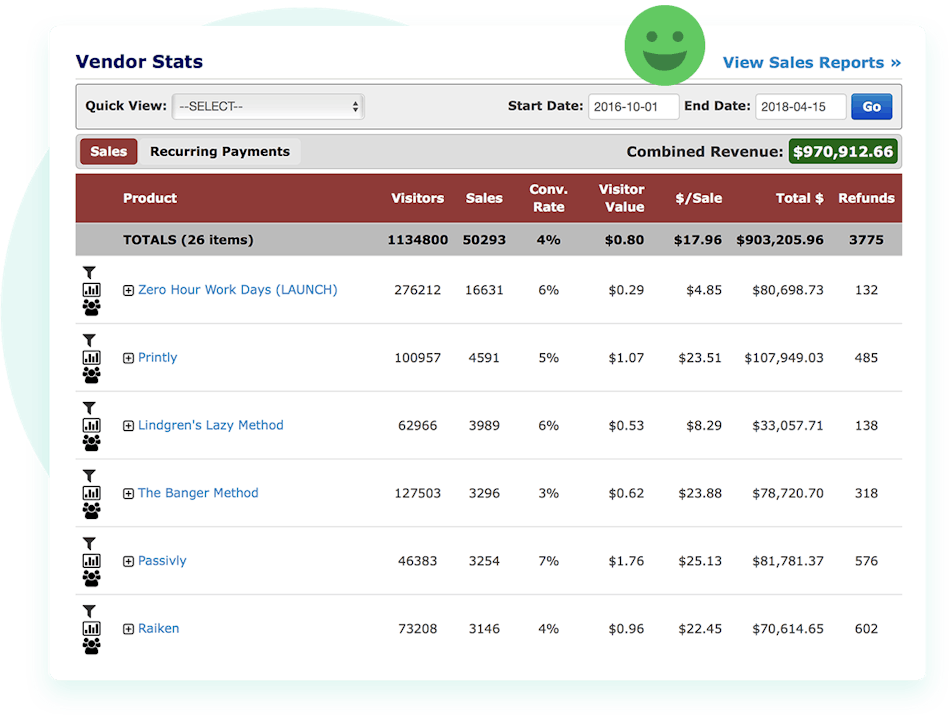This screenshot has height=720, width=950.
Task: Switch to Recurring Payments tab
Action: click(220, 152)
